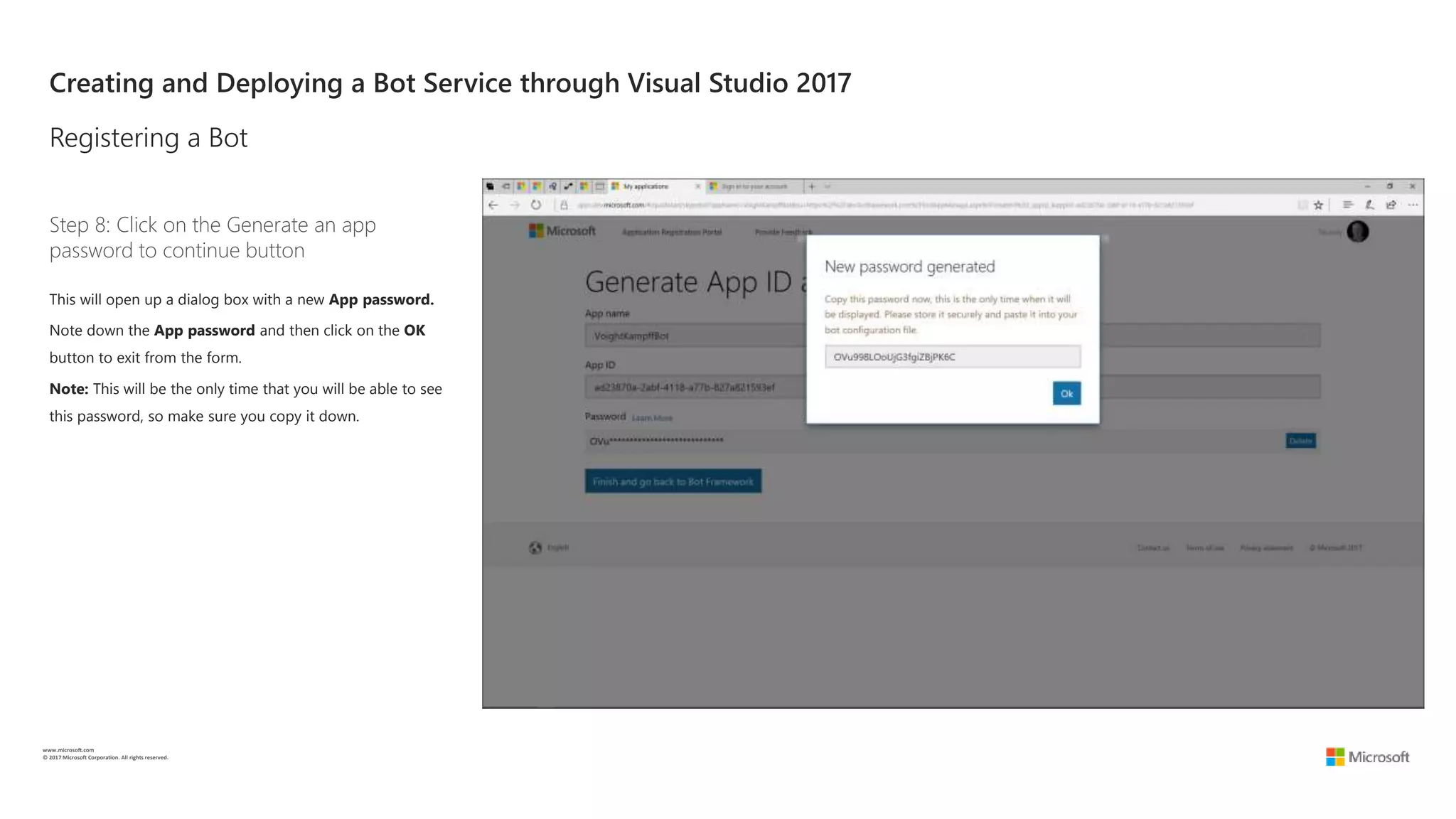Image resolution: width=1456 pixels, height=819 pixels.
Task: Reload the page with refresh icon
Action: pyautogui.click(x=536, y=205)
